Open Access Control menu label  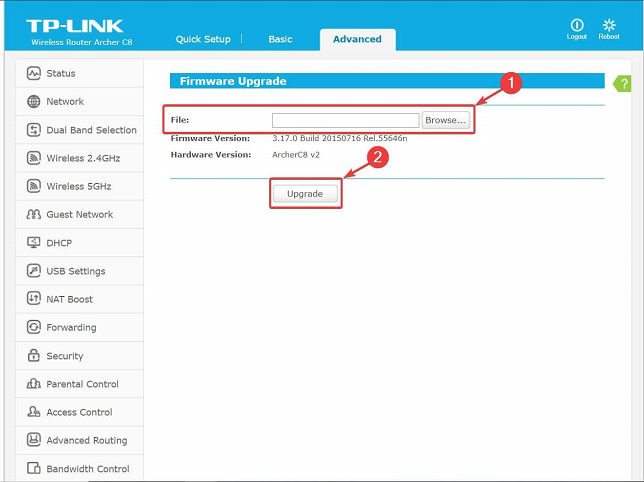point(79,412)
